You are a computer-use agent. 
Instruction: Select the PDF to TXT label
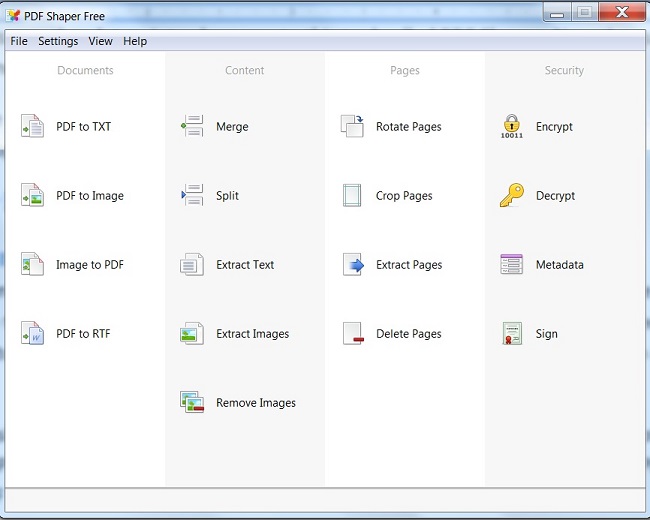(84, 126)
